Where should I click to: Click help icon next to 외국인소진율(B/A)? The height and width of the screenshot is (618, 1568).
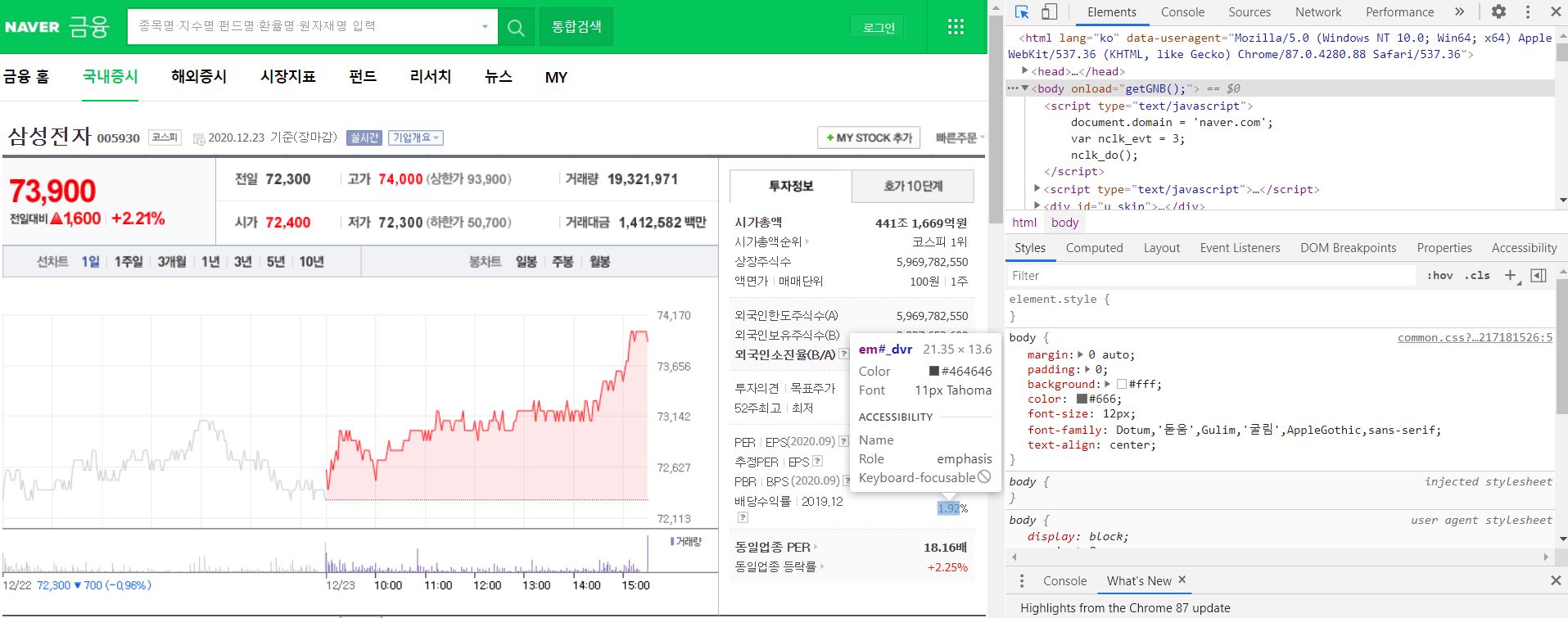pyautogui.click(x=843, y=354)
